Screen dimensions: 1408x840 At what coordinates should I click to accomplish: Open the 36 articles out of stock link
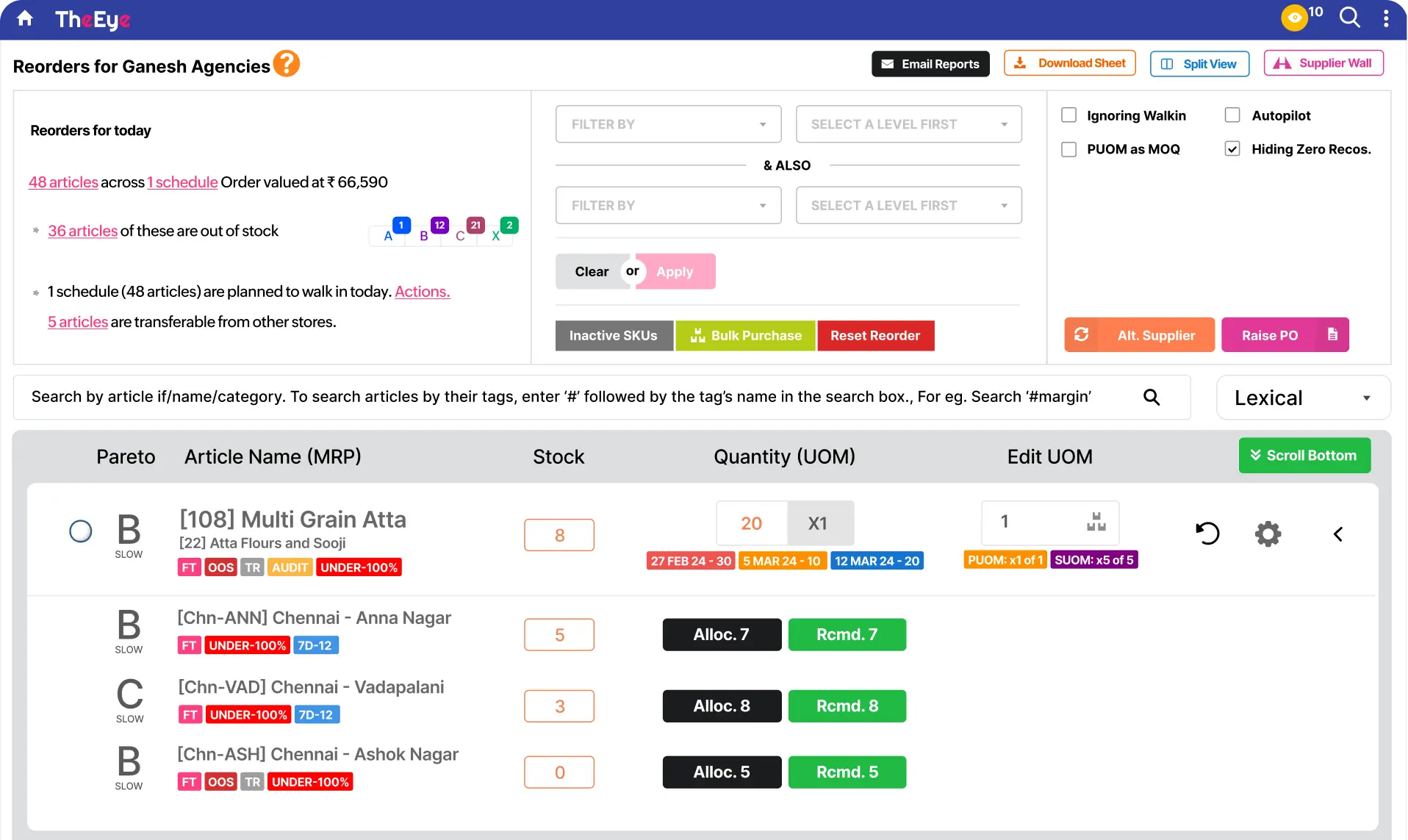(x=82, y=230)
